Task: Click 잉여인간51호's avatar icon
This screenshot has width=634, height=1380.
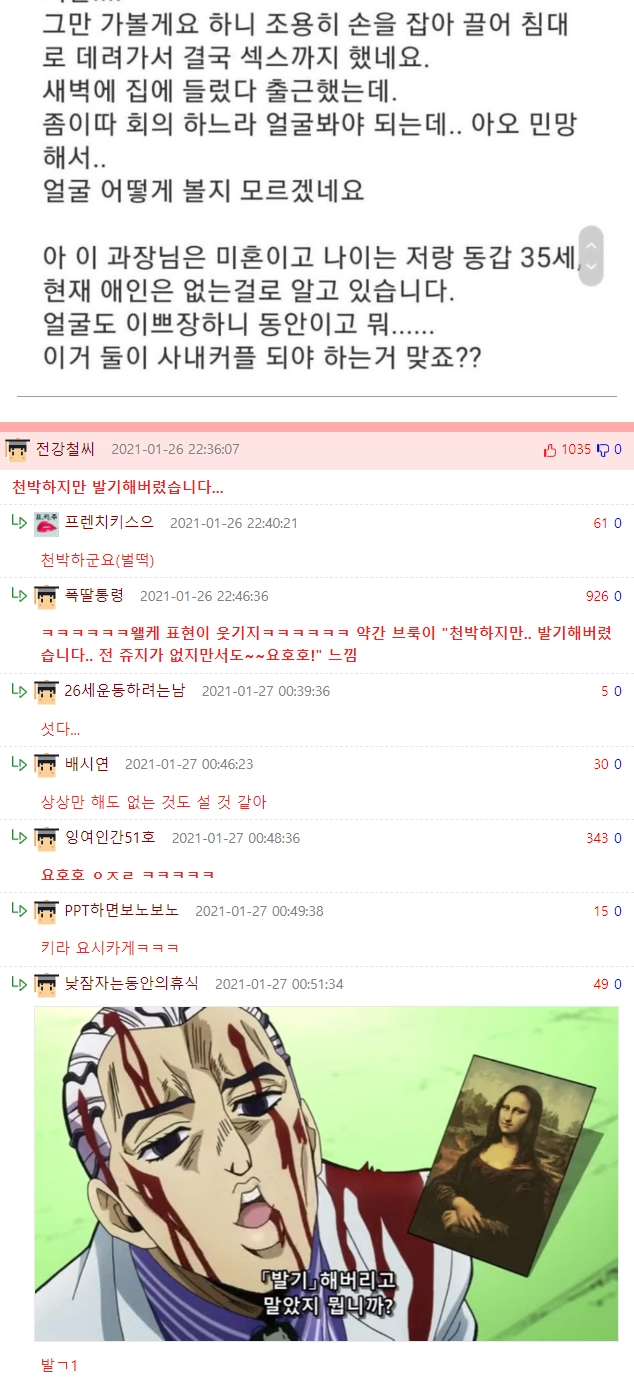Action: (x=46, y=838)
